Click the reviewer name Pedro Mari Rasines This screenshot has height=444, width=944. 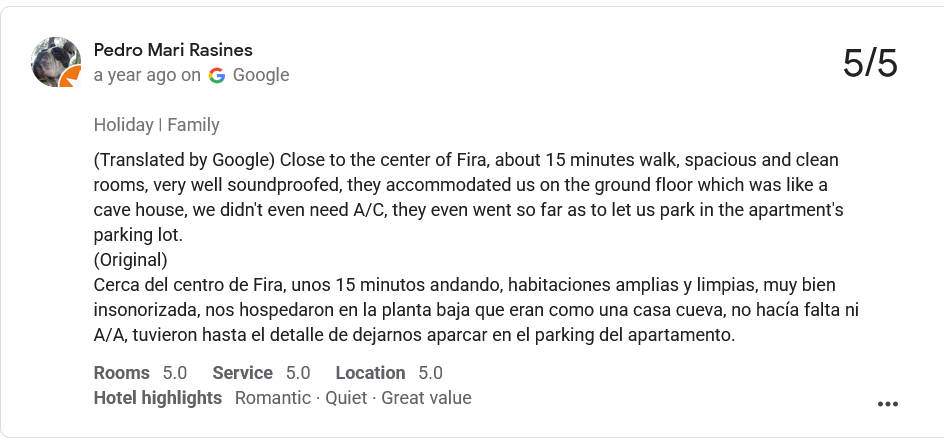click(x=173, y=50)
